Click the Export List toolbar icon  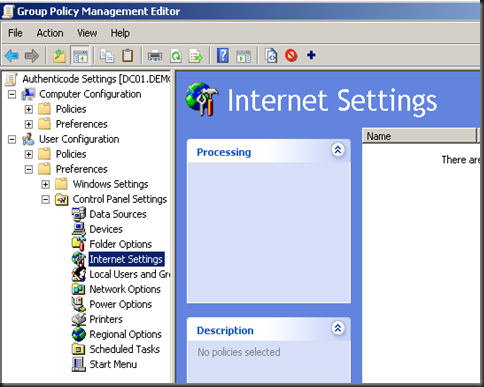(196, 56)
